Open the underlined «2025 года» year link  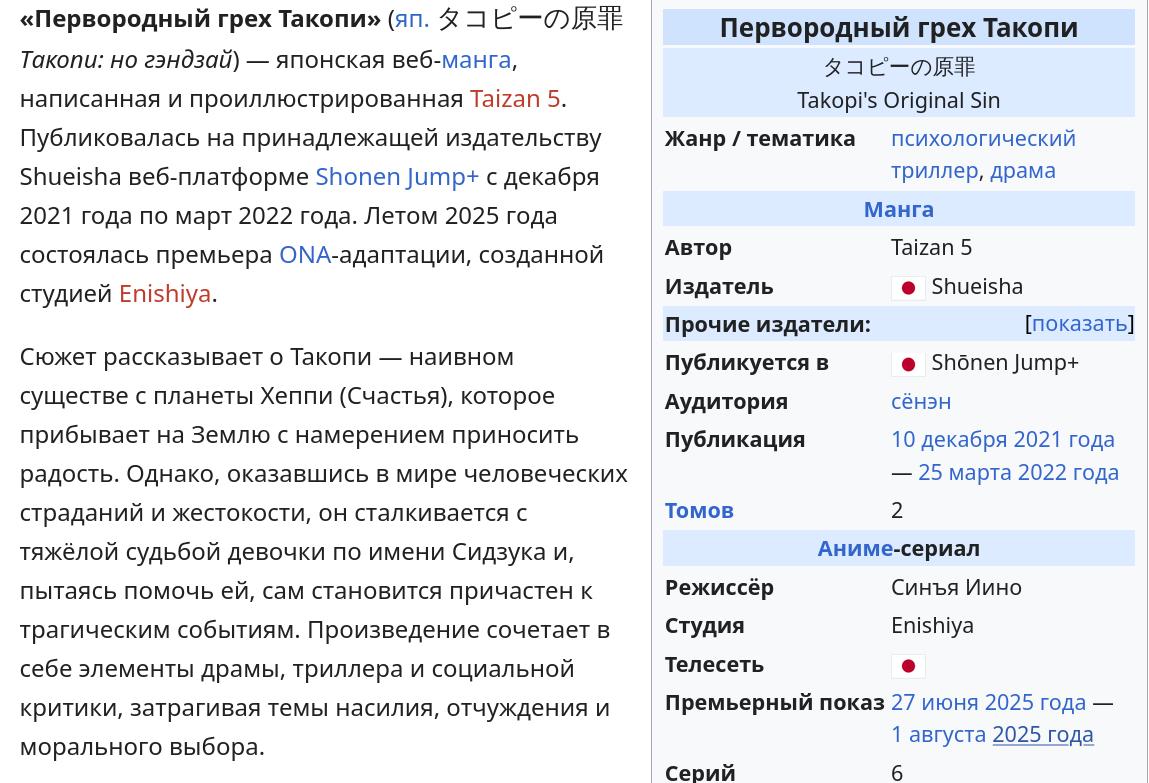[x=1043, y=735]
